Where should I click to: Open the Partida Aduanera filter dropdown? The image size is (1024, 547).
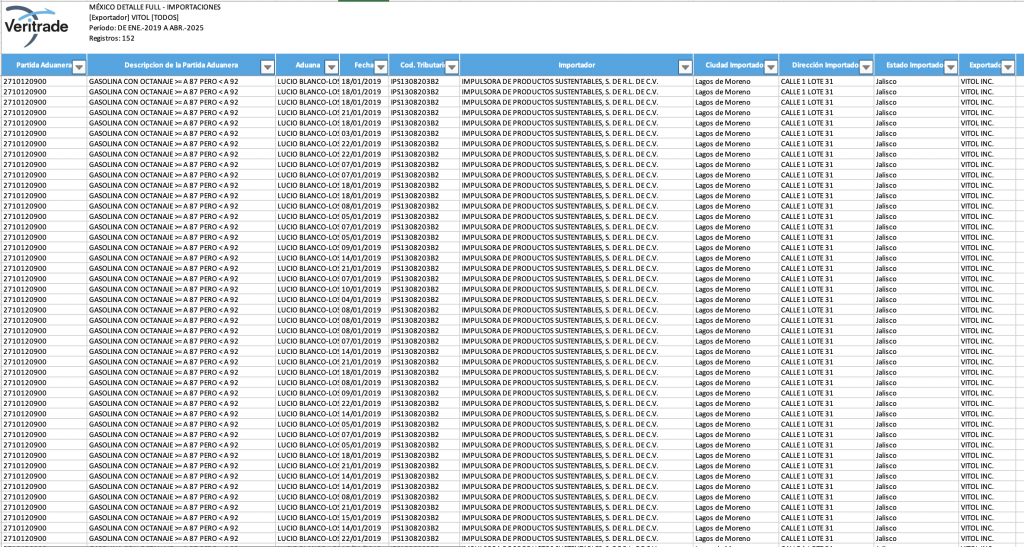tap(79, 67)
